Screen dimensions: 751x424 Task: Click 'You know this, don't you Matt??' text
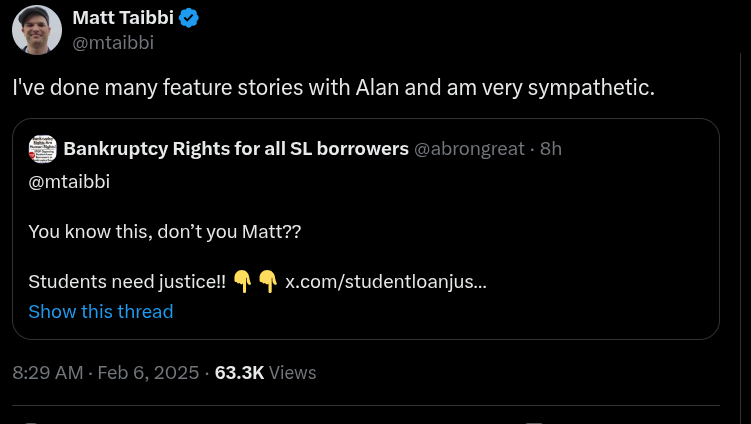coord(165,231)
